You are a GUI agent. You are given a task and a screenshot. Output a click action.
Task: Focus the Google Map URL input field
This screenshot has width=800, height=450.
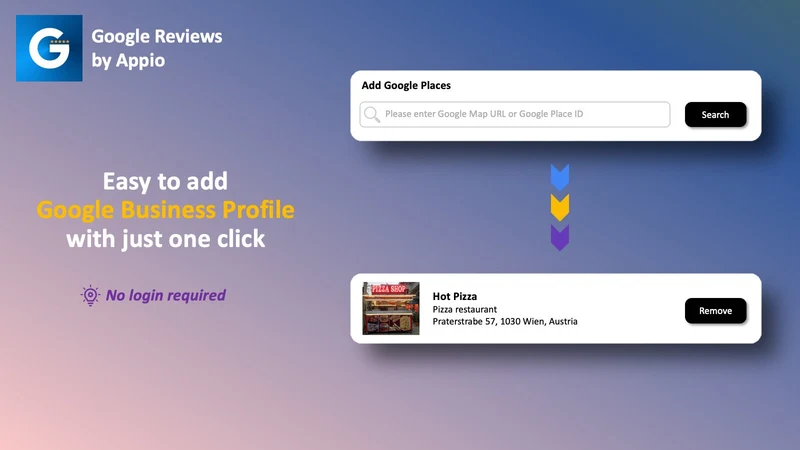515,114
